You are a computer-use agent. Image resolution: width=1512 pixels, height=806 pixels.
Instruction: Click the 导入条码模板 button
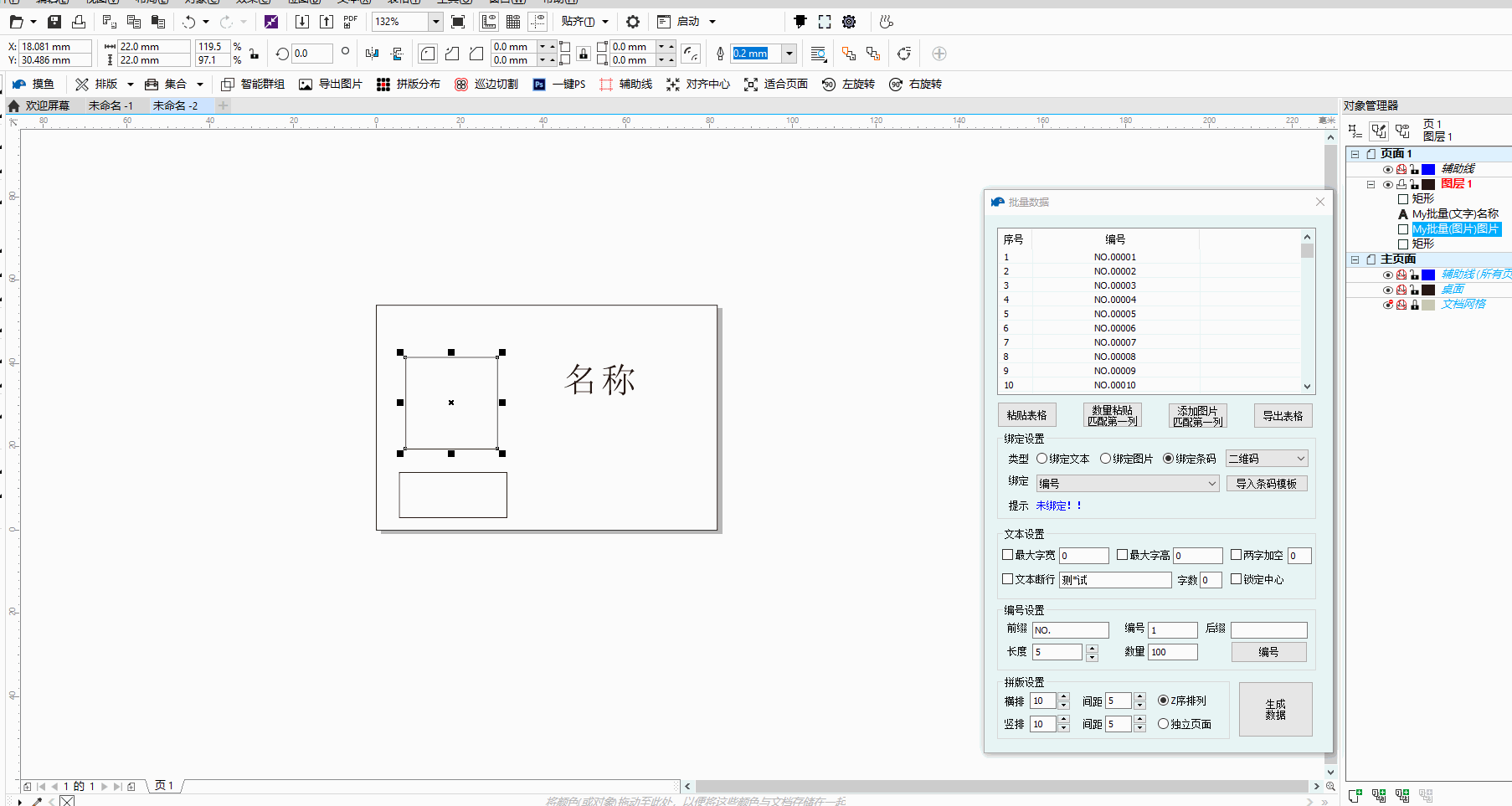pos(1266,484)
